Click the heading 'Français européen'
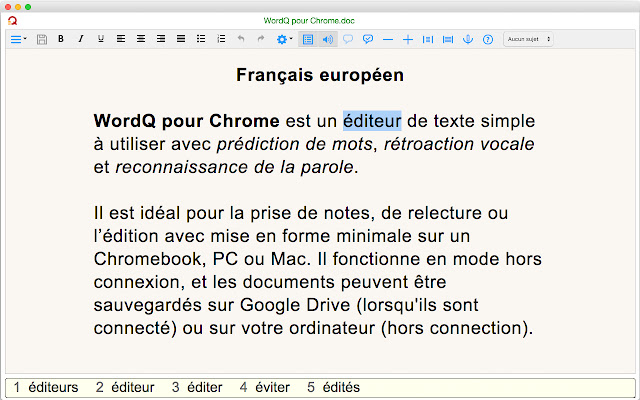The height and width of the screenshot is (400, 640). [x=320, y=75]
